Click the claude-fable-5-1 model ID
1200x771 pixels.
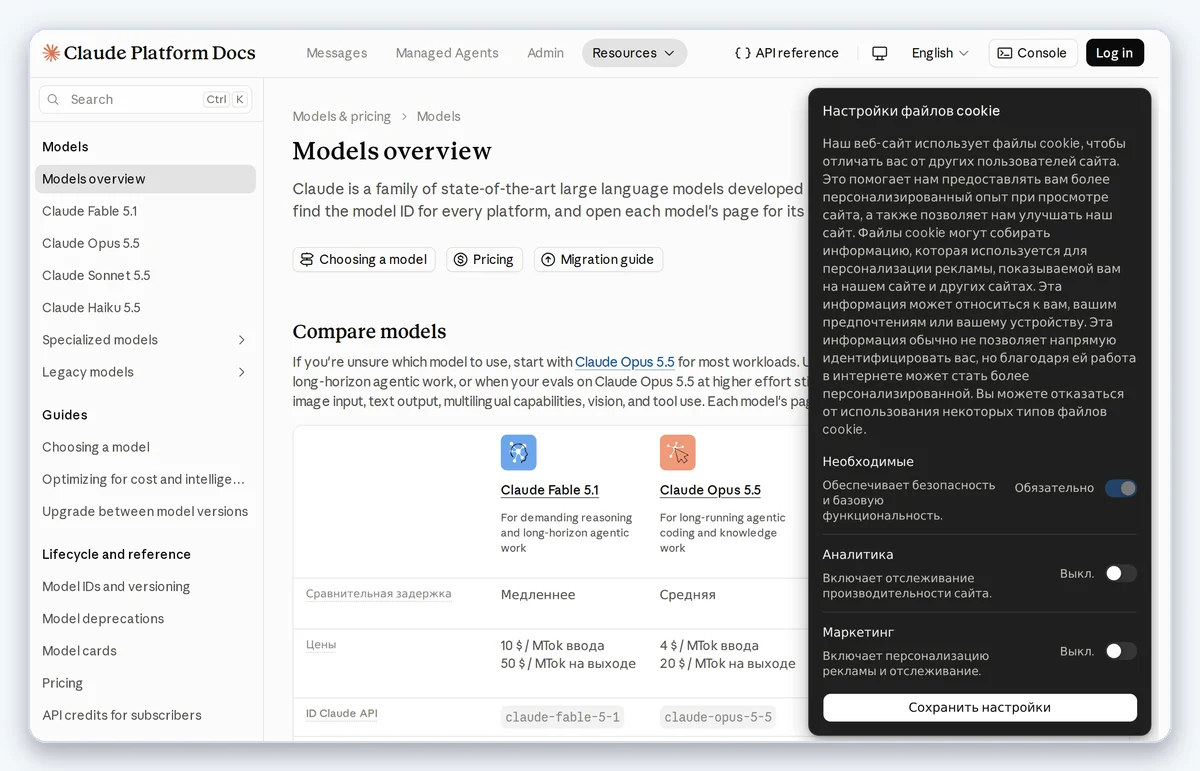coord(562,717)
